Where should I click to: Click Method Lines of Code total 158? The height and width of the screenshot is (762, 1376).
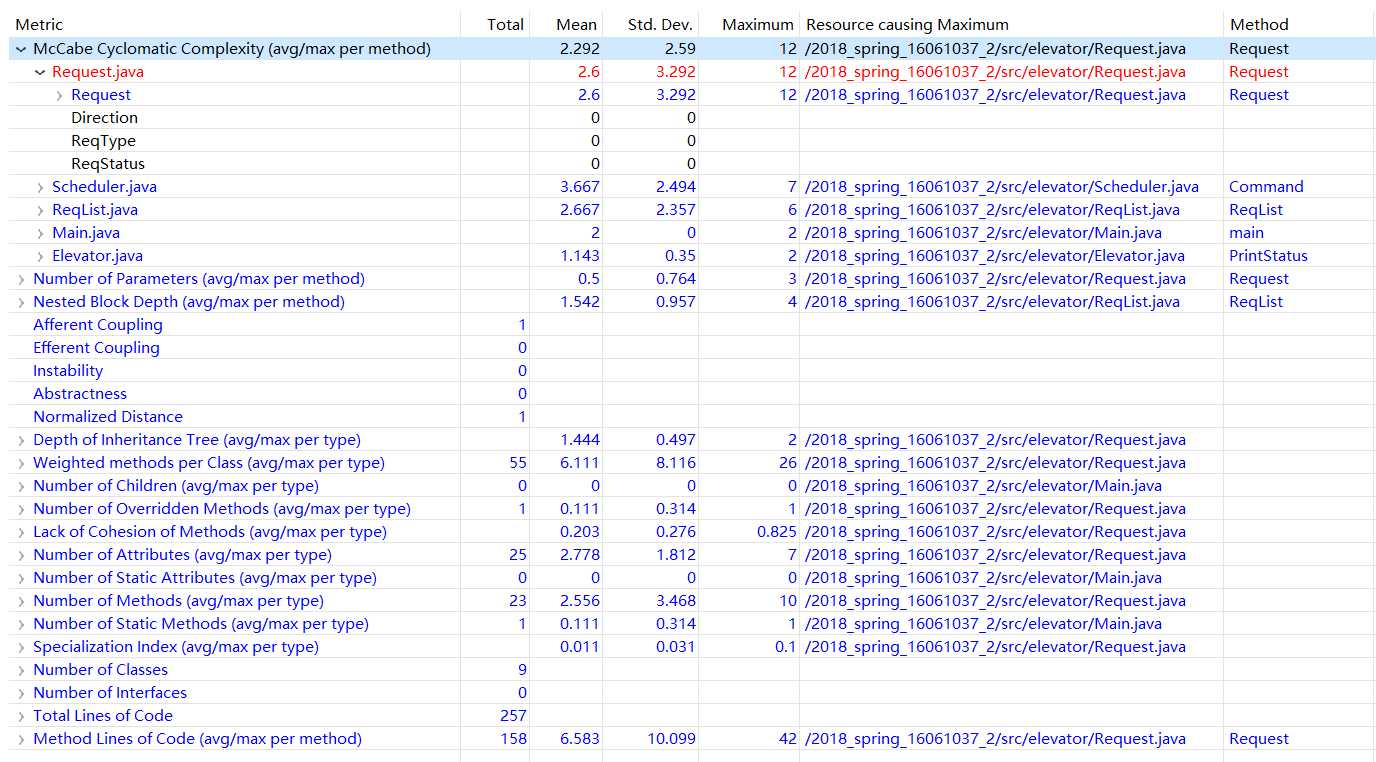click(513, 739)
